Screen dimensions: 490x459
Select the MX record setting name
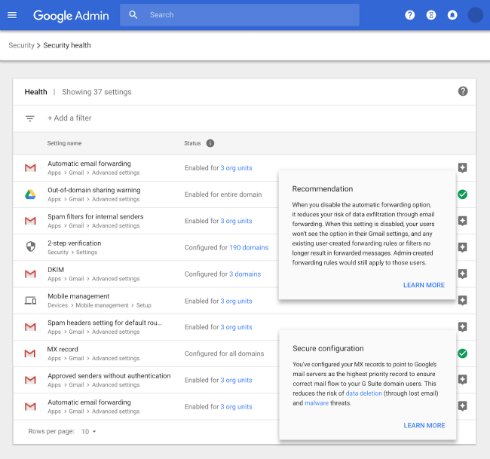[x=63, y=349]
